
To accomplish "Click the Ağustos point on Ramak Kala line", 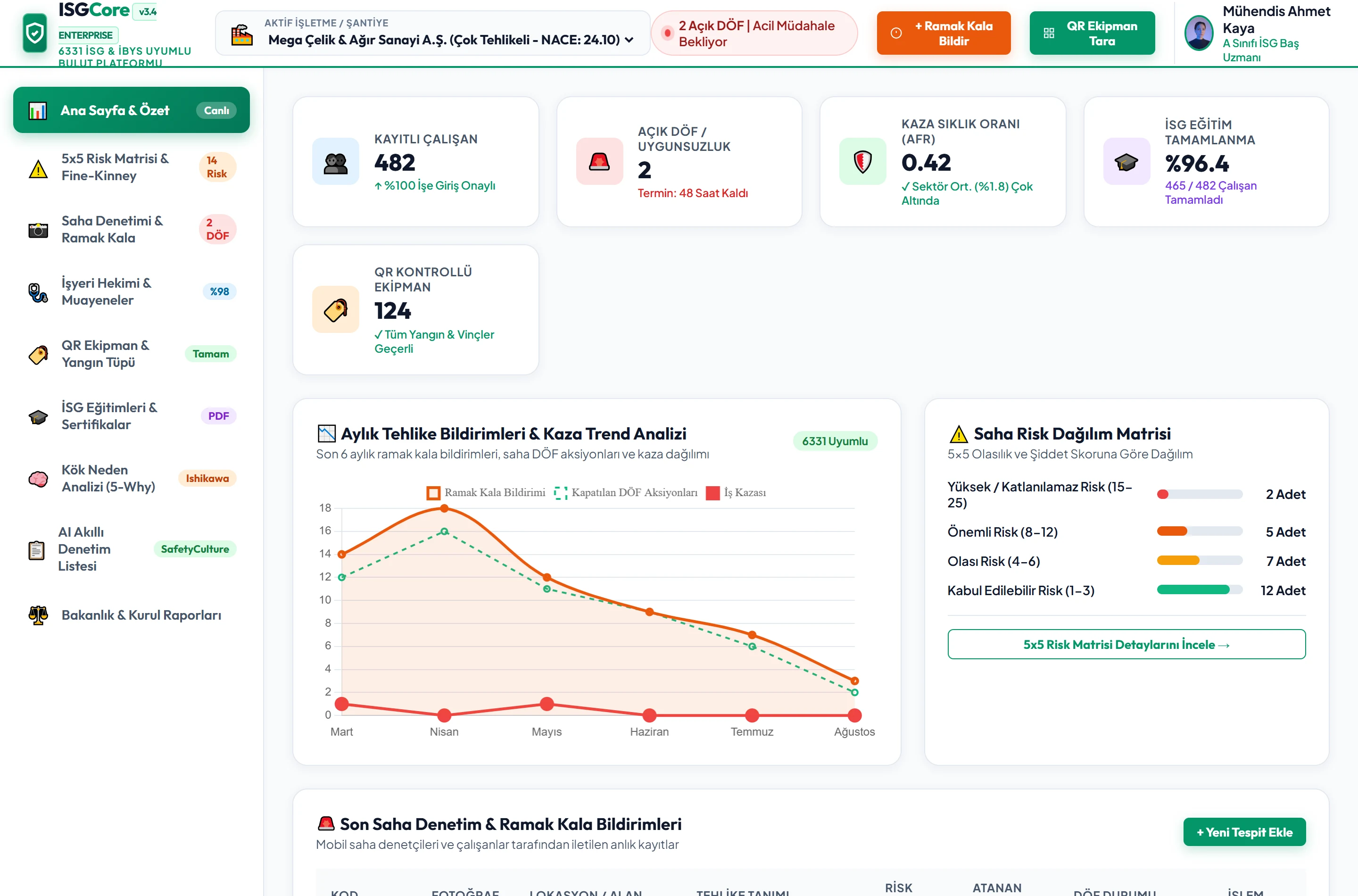I will click(855, 681).
